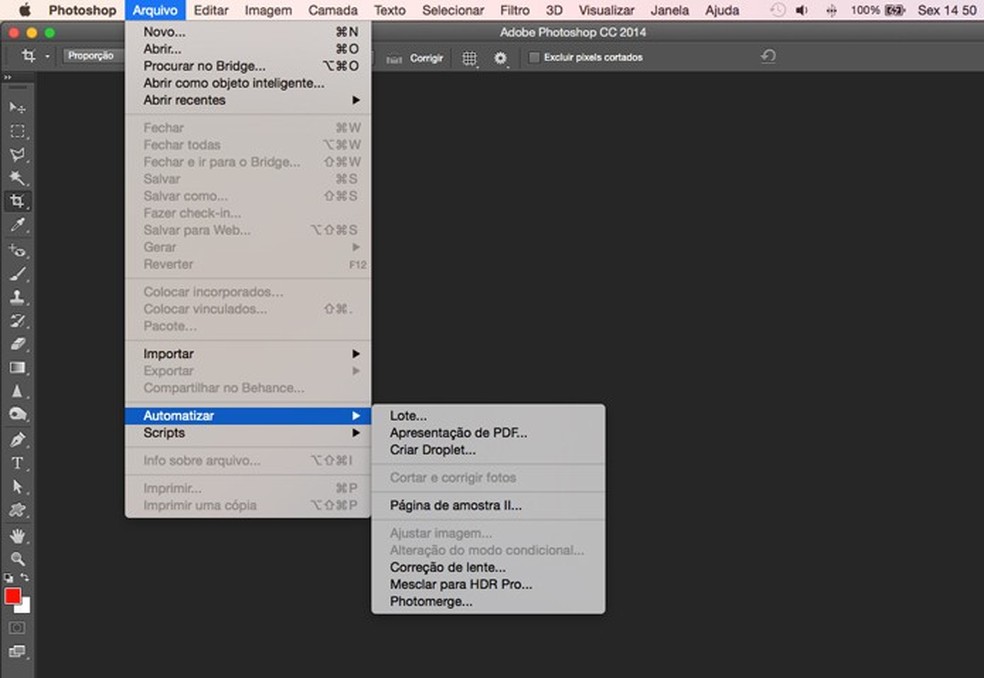This screenshot has width=984, height=678.
Task: Select the Eraser tool
Action: pos(17,344)
